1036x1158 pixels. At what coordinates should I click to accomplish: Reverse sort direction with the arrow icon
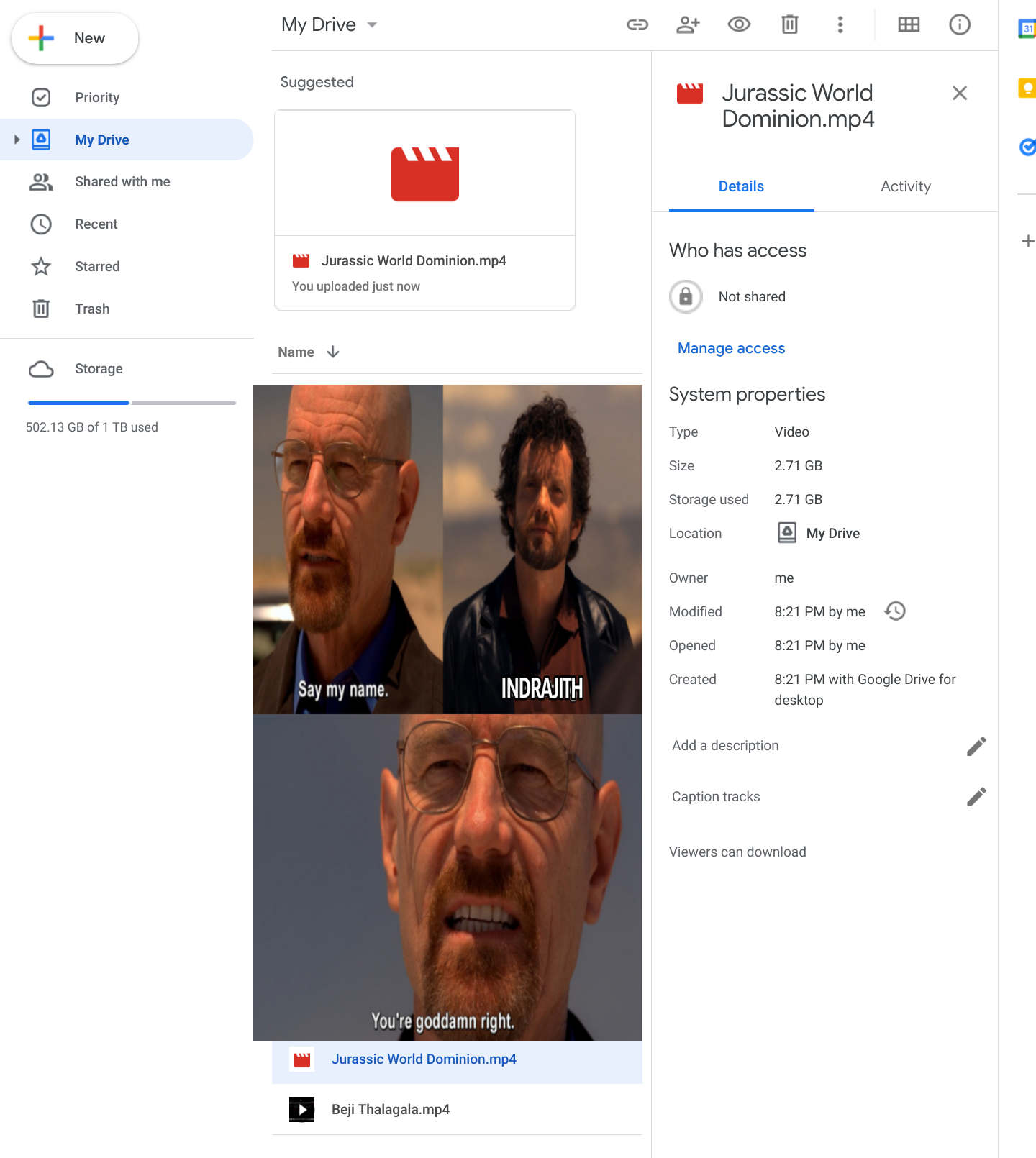pos(333,352)
